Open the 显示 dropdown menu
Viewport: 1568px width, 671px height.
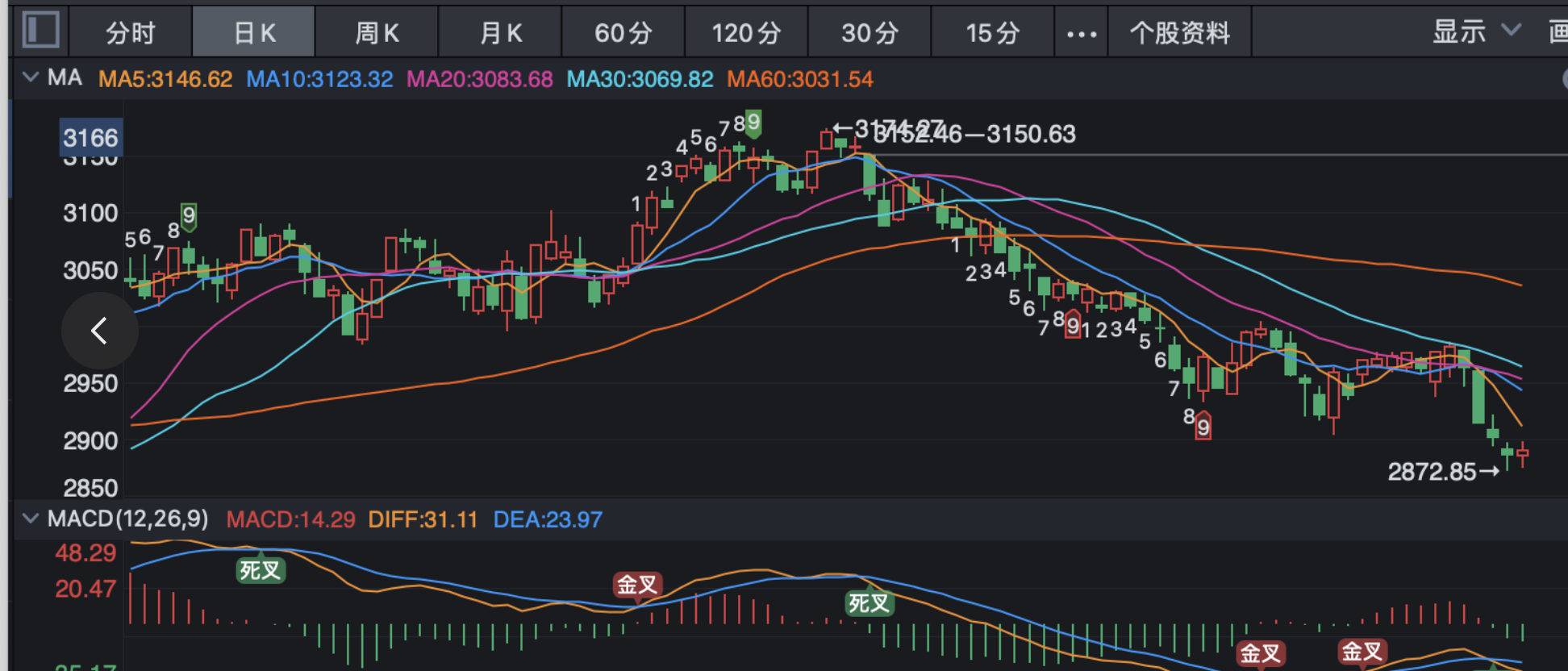pyautogui.click(x=1476, y=31)
